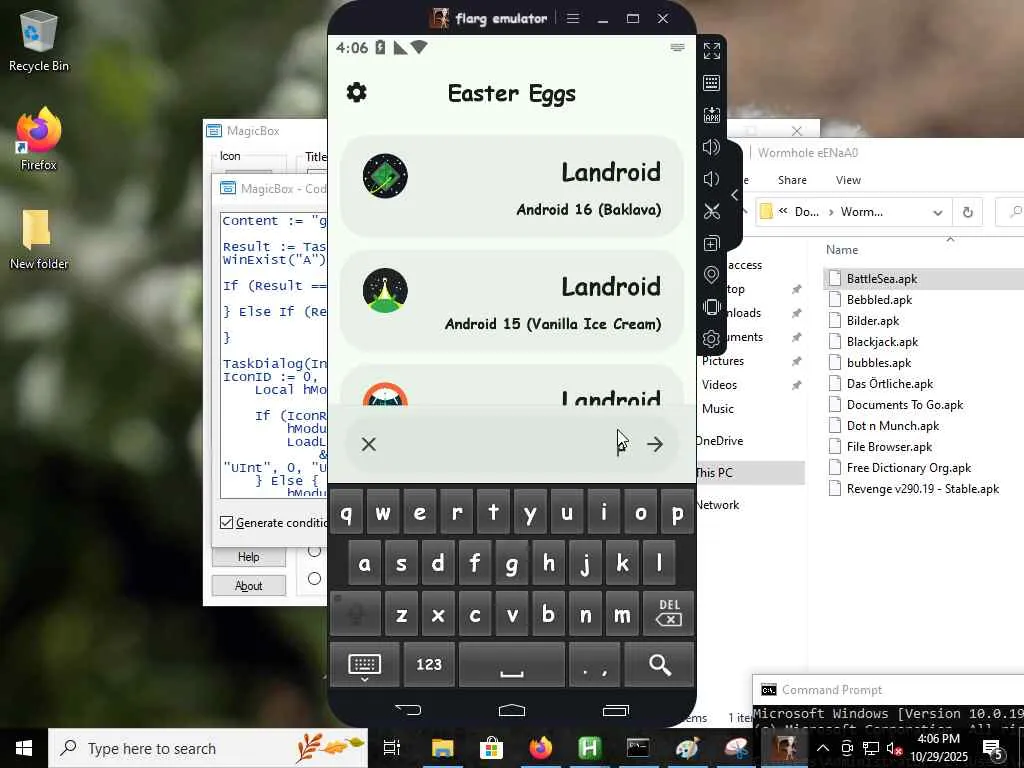Select Free Dictionary Org.apk file

(908, 468)
